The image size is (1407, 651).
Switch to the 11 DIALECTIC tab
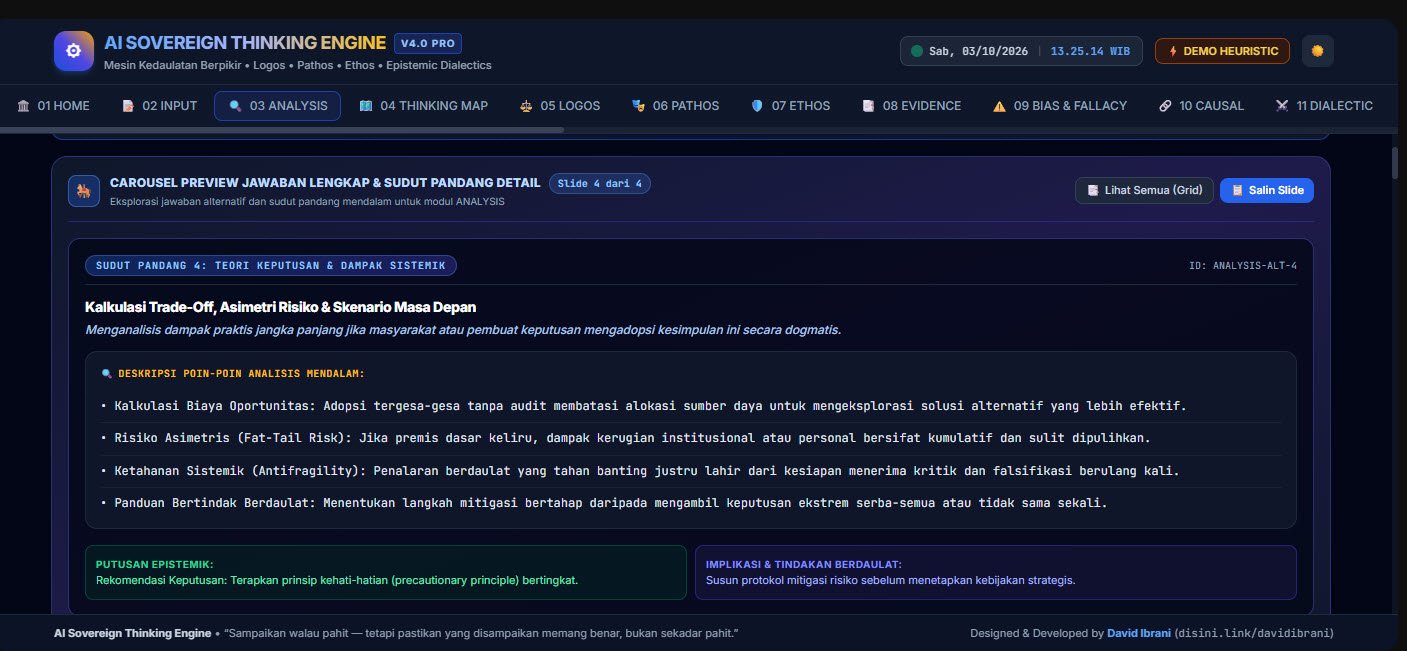pyautogui.click(x=1324, y=106)
